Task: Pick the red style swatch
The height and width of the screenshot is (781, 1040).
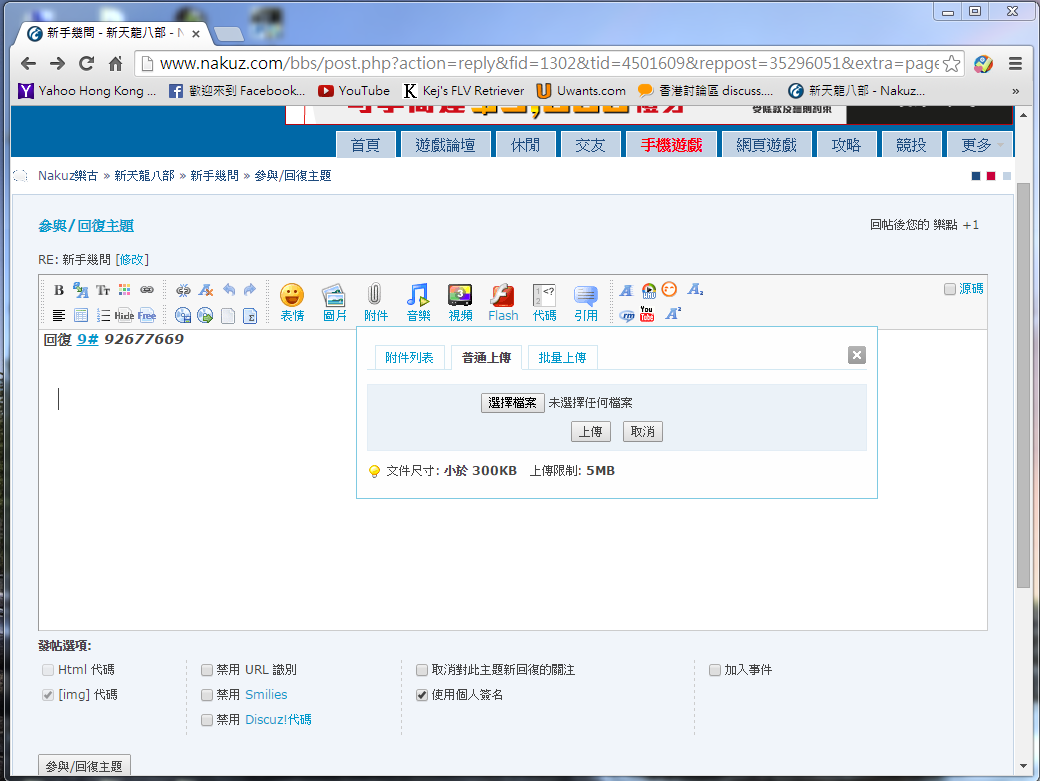Action: tap(991, 176)
